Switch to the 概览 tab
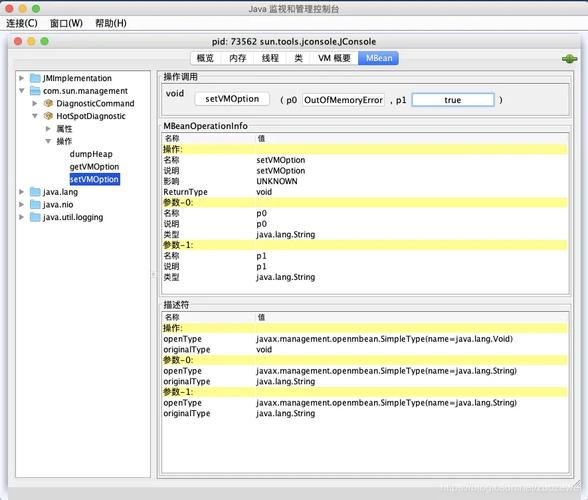Image resolution: width=588 pixels, height=500 pixels. tap(205, 58)
